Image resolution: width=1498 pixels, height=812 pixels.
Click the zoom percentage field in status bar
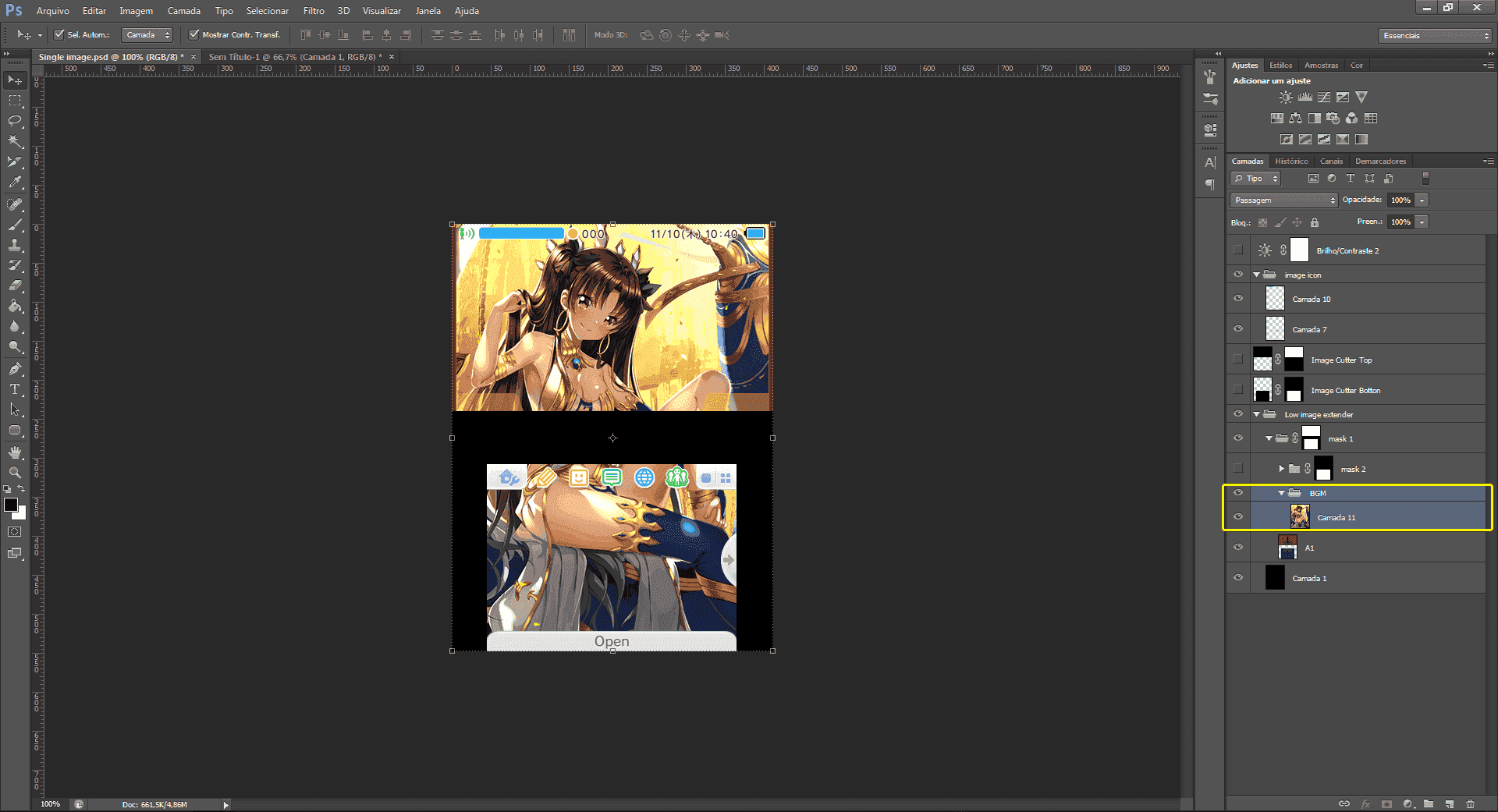(51, 804)
